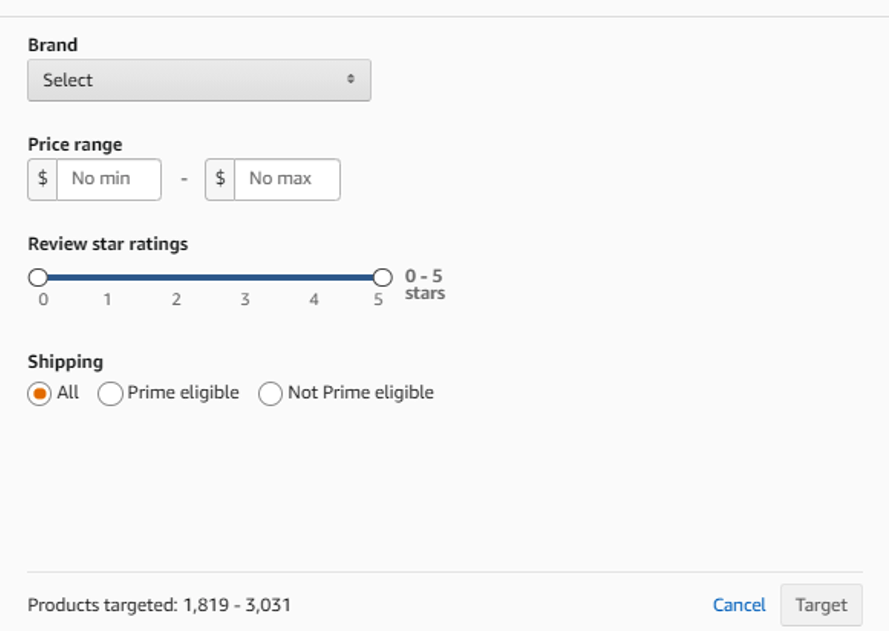Screen dimensions: 890x631
Task: Click into the No min price field
Action: [110, 179]
